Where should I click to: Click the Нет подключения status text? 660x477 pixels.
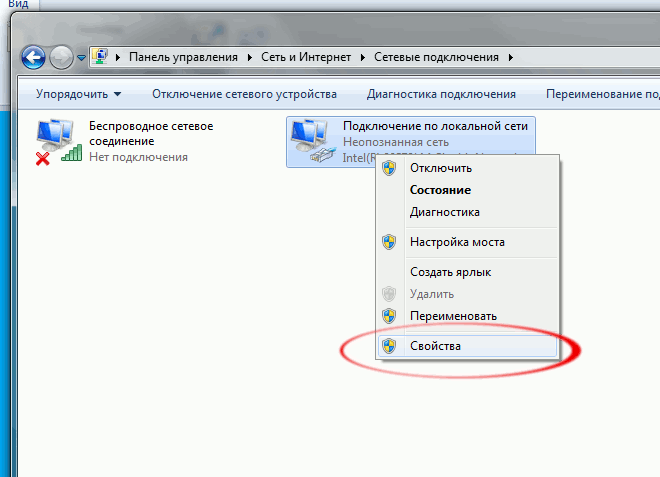(x=138, y=157)
